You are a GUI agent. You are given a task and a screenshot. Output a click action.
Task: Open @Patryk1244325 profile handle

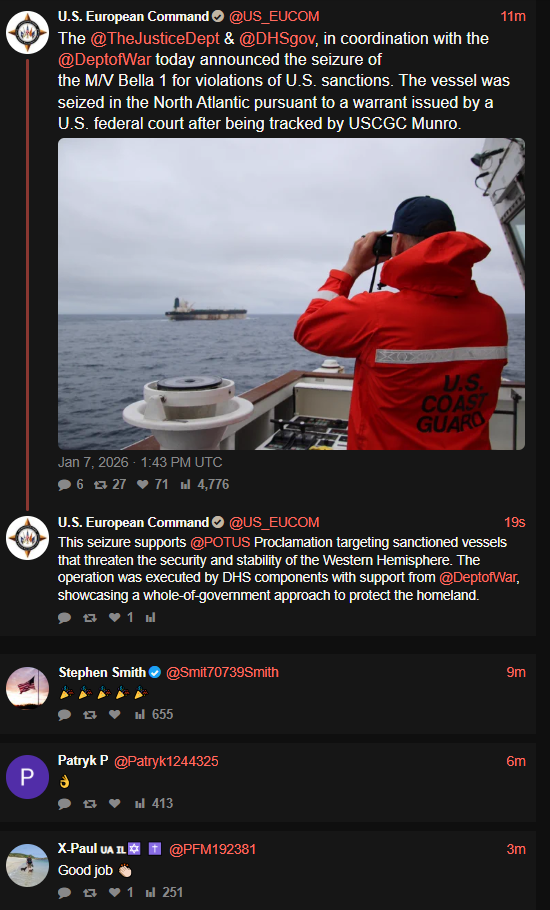166,761
